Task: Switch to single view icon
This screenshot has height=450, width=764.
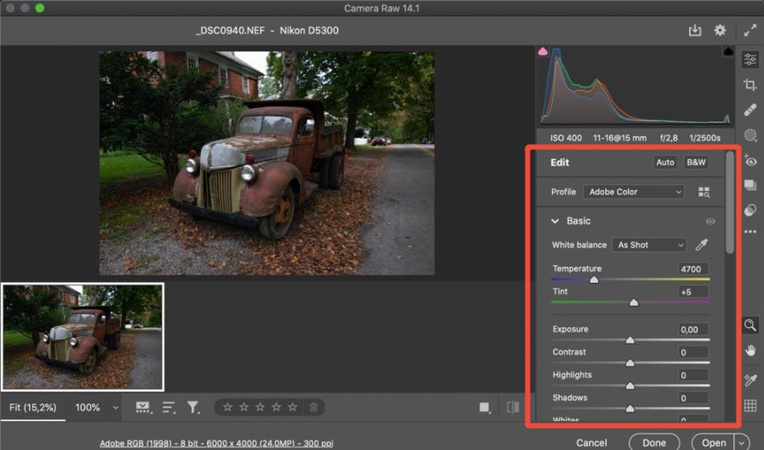Action: tap(484, 407)
